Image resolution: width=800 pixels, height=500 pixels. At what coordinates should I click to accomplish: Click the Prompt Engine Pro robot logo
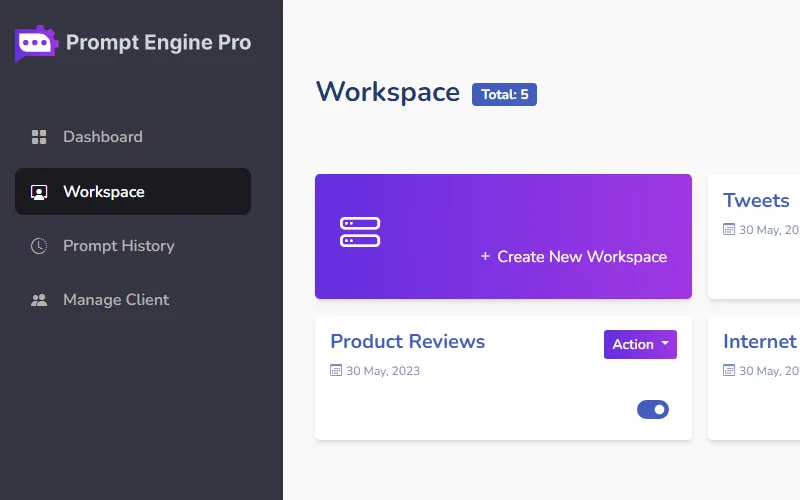coord(36,43)
